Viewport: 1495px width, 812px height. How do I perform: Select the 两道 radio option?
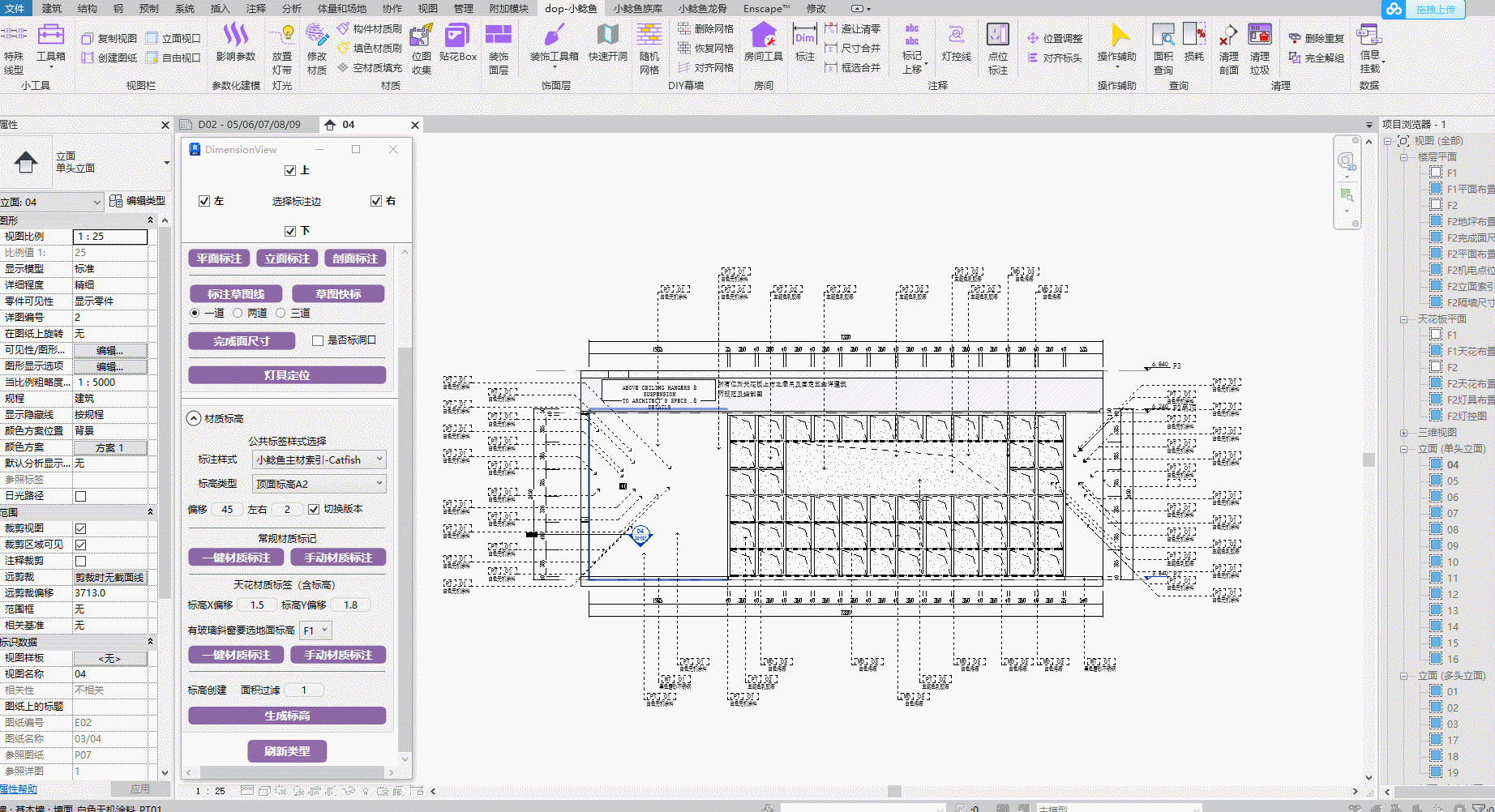(x=238, y=313)
